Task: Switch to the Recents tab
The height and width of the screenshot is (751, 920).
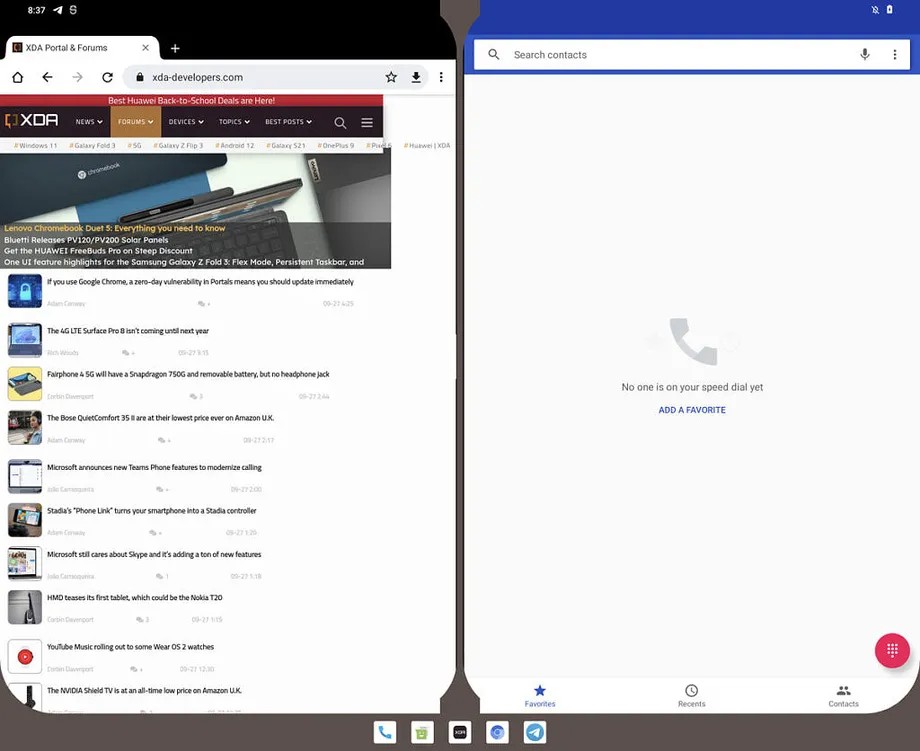Action: 691,695
